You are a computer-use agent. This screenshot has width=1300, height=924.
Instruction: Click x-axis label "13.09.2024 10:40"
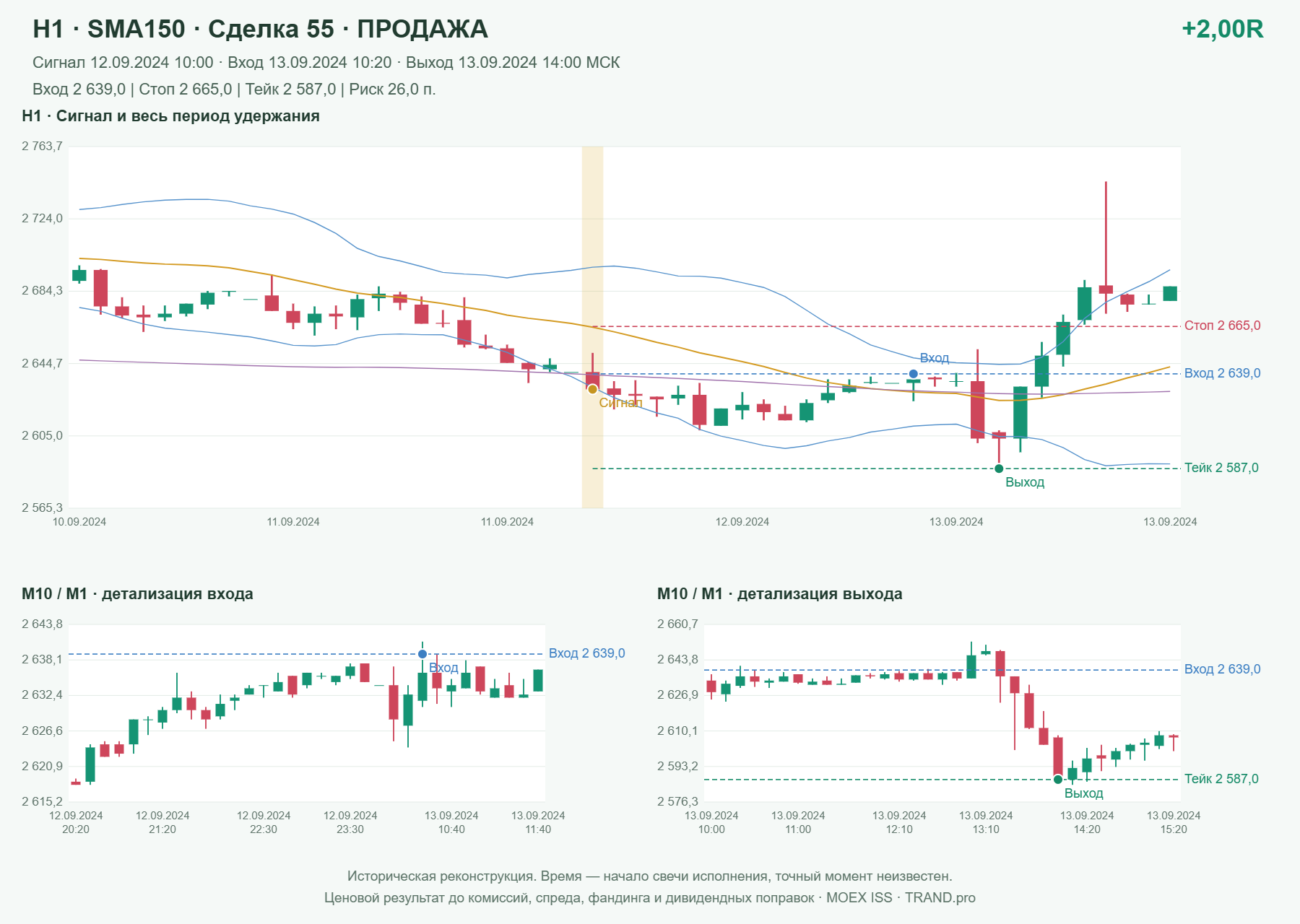[451, 822]
